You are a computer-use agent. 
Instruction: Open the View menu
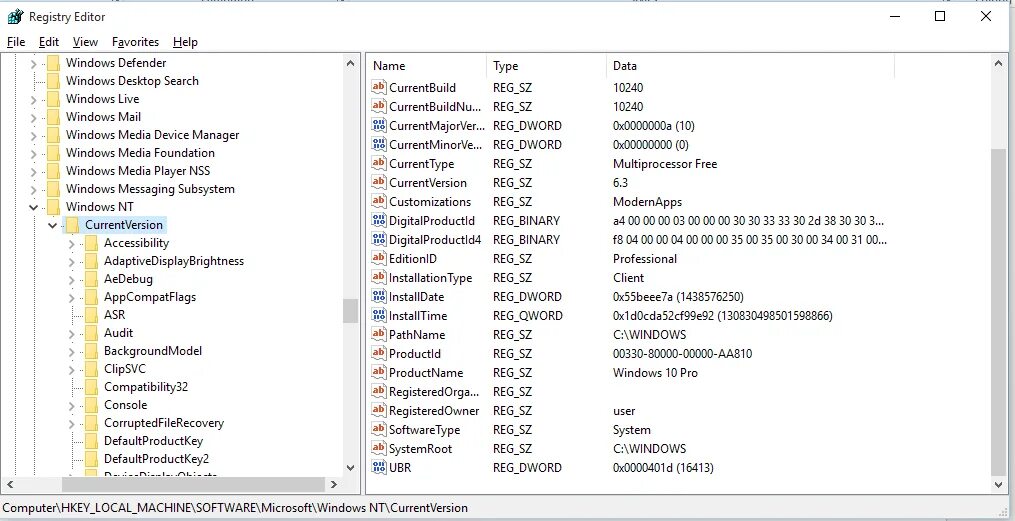tap(85, 42)
